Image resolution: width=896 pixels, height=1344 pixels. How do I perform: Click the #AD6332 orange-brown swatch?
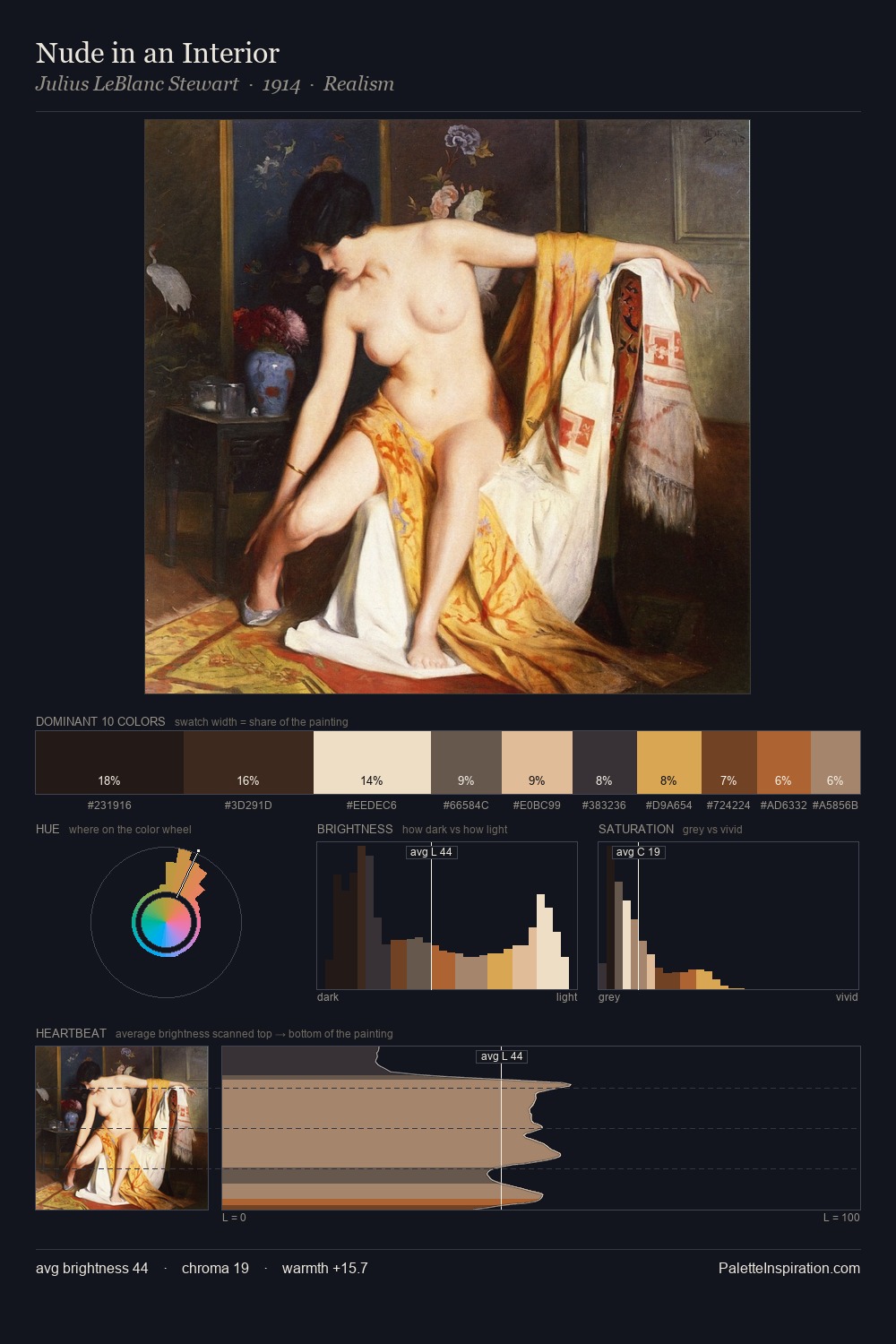[784, 762]
